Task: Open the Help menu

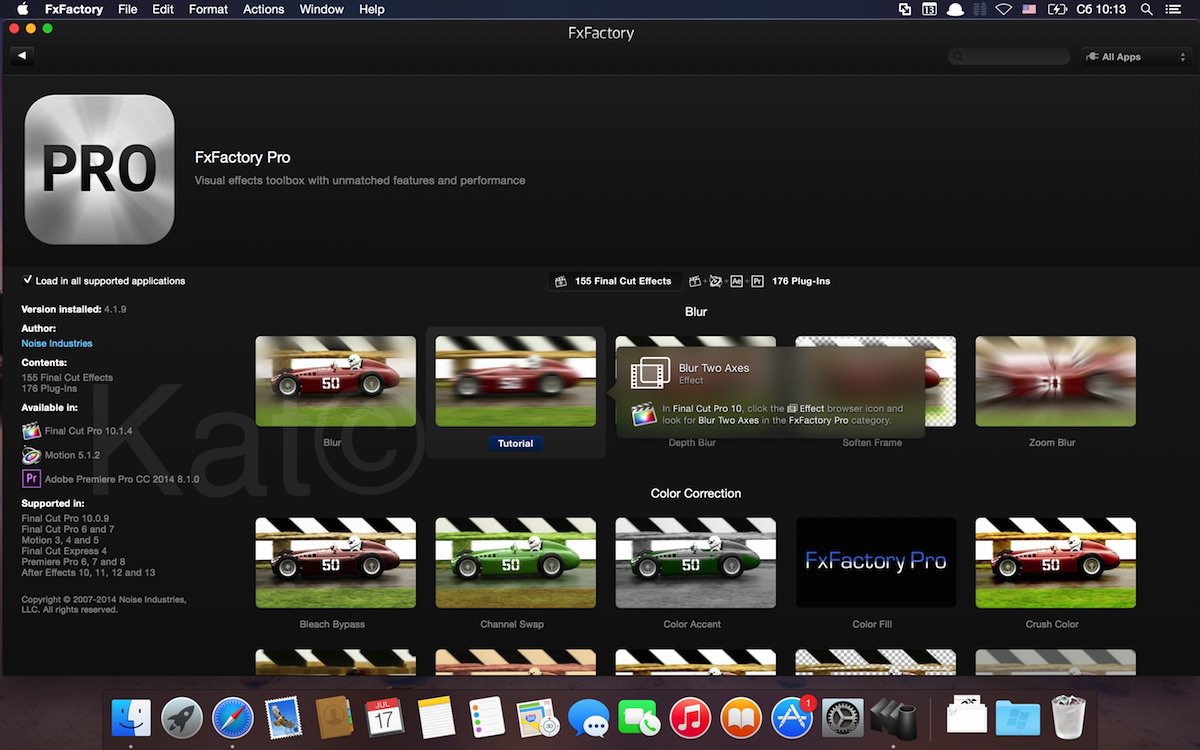Action: click(x=372, y=9)
